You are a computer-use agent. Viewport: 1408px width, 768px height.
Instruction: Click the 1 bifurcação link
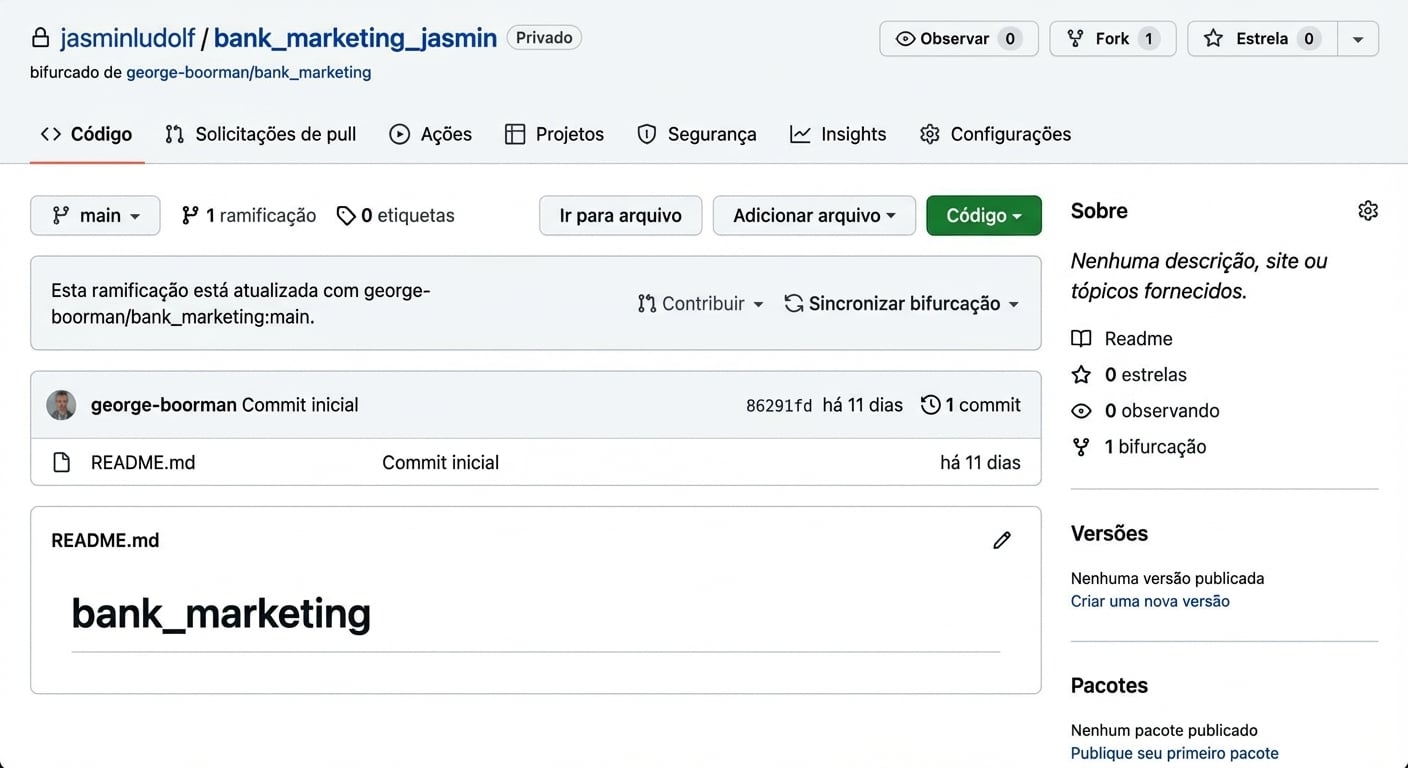(x=1139, y=446)
